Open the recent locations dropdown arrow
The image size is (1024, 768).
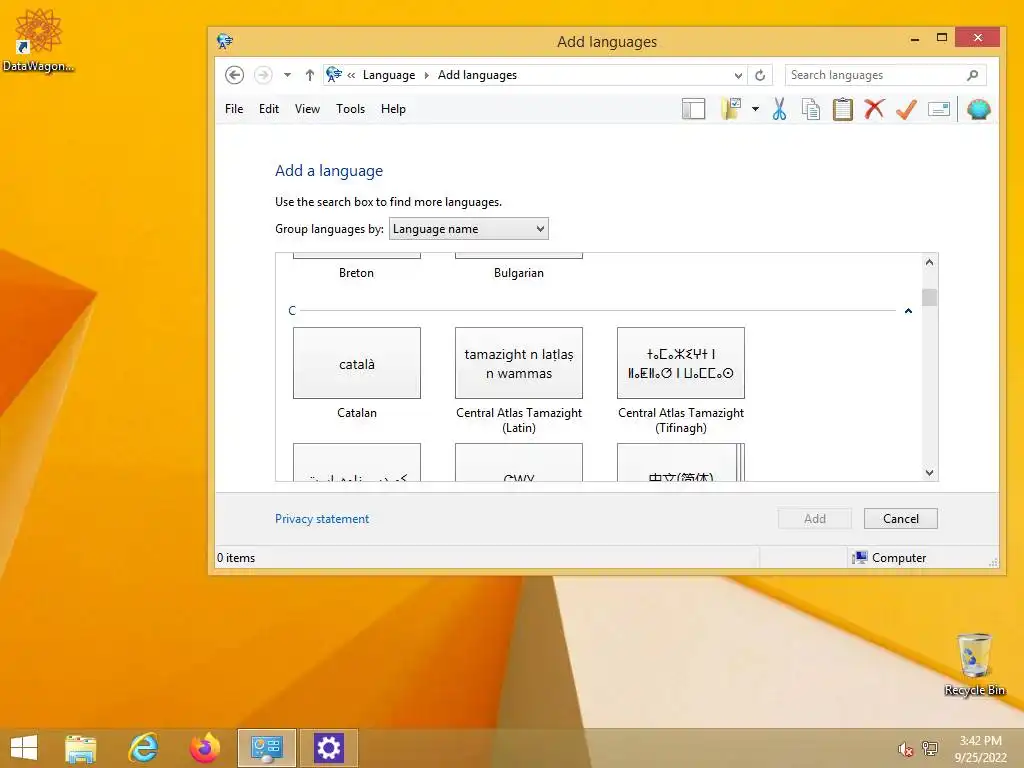coord(287,75)
